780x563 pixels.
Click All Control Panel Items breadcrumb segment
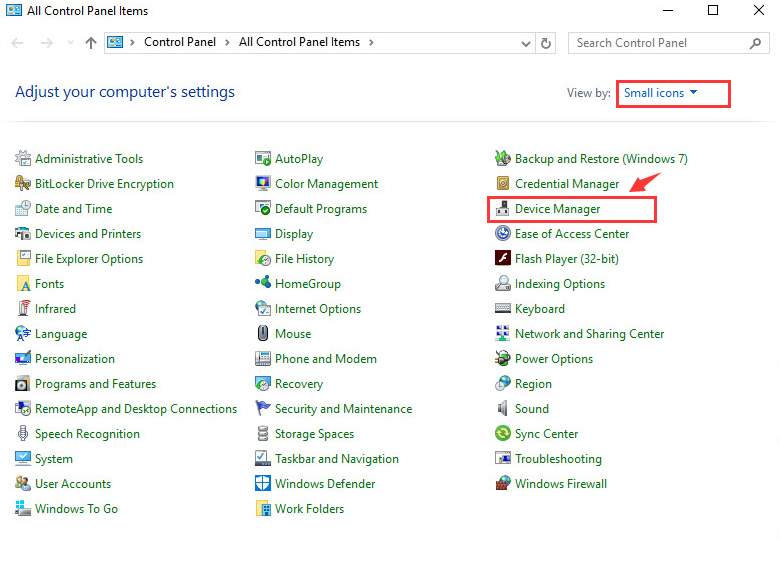(x=299, y=43)
